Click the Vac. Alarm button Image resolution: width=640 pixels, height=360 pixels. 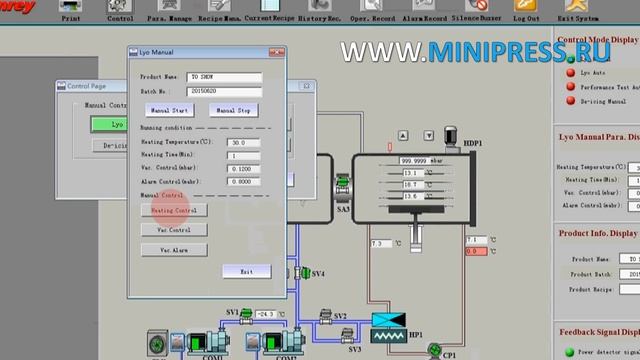tap(174, 250)
